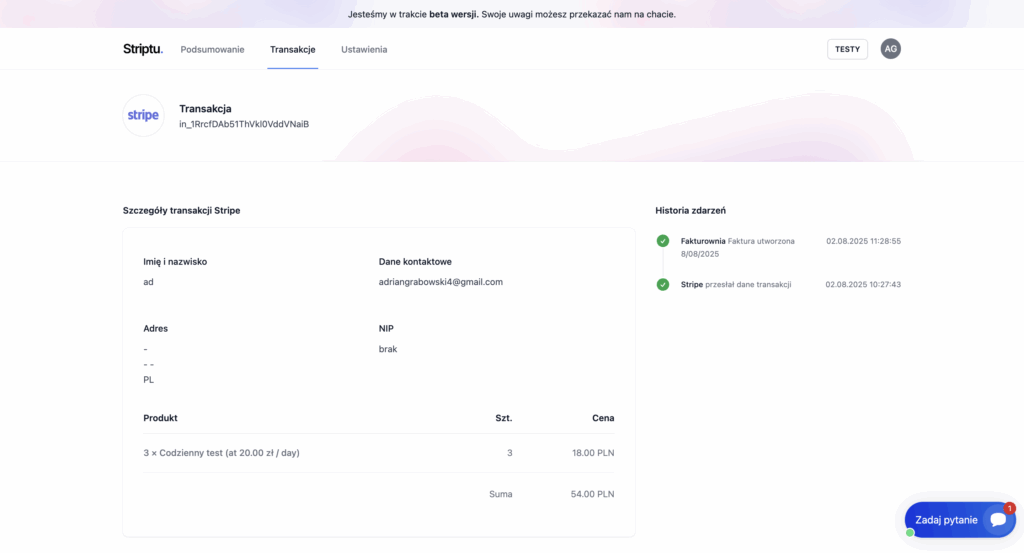Click the green check icon for Fakturownia event

pos(663,241)
